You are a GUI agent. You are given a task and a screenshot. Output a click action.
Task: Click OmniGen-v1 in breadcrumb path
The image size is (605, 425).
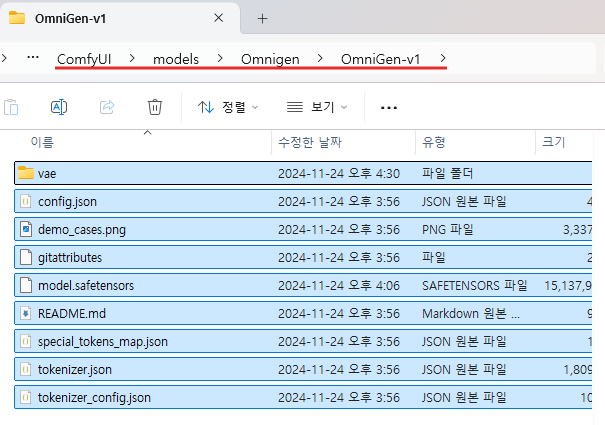click(380, 59)
